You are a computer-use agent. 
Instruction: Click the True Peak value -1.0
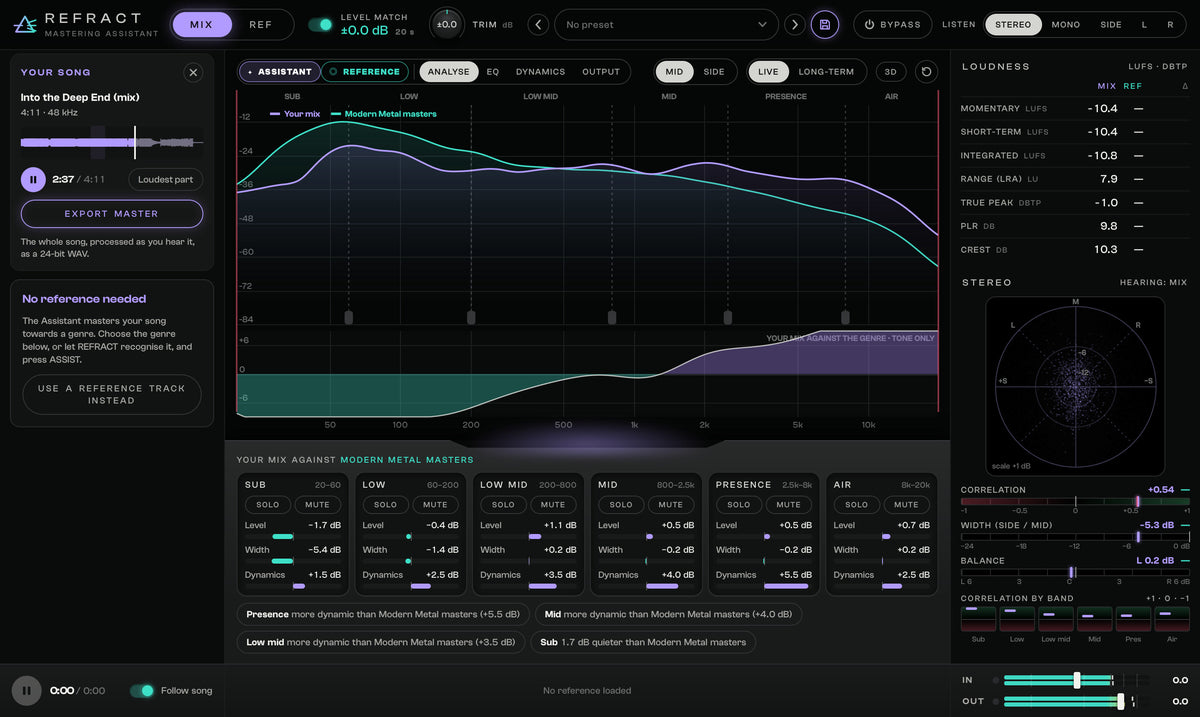pyautogui.click(x=1106, y=203)
